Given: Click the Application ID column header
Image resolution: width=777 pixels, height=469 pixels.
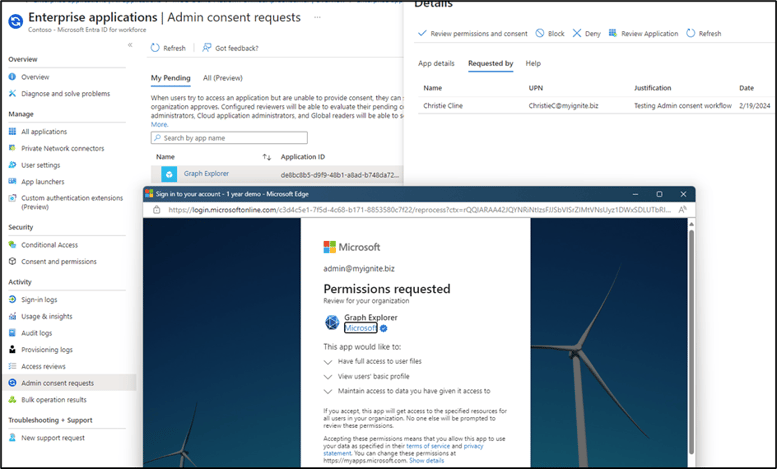Looking at the screenshot, I should pos(303,157).
